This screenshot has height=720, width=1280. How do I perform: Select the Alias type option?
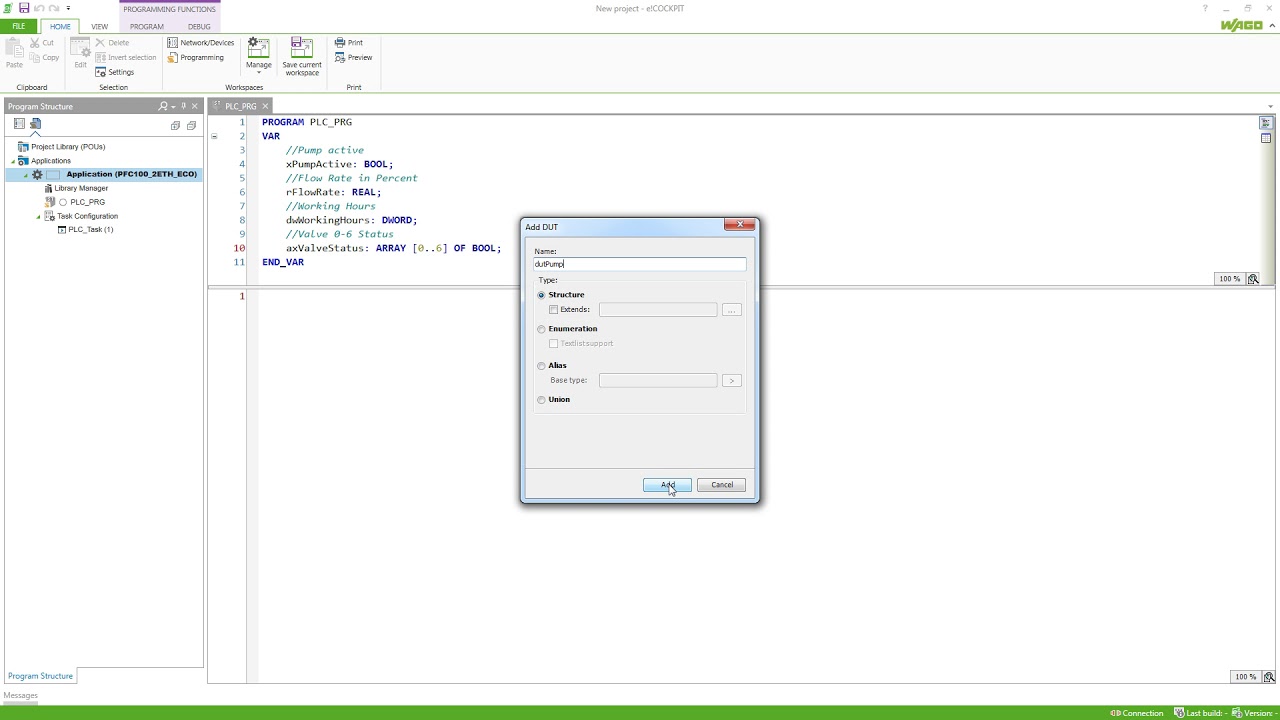tap(542, 366)
